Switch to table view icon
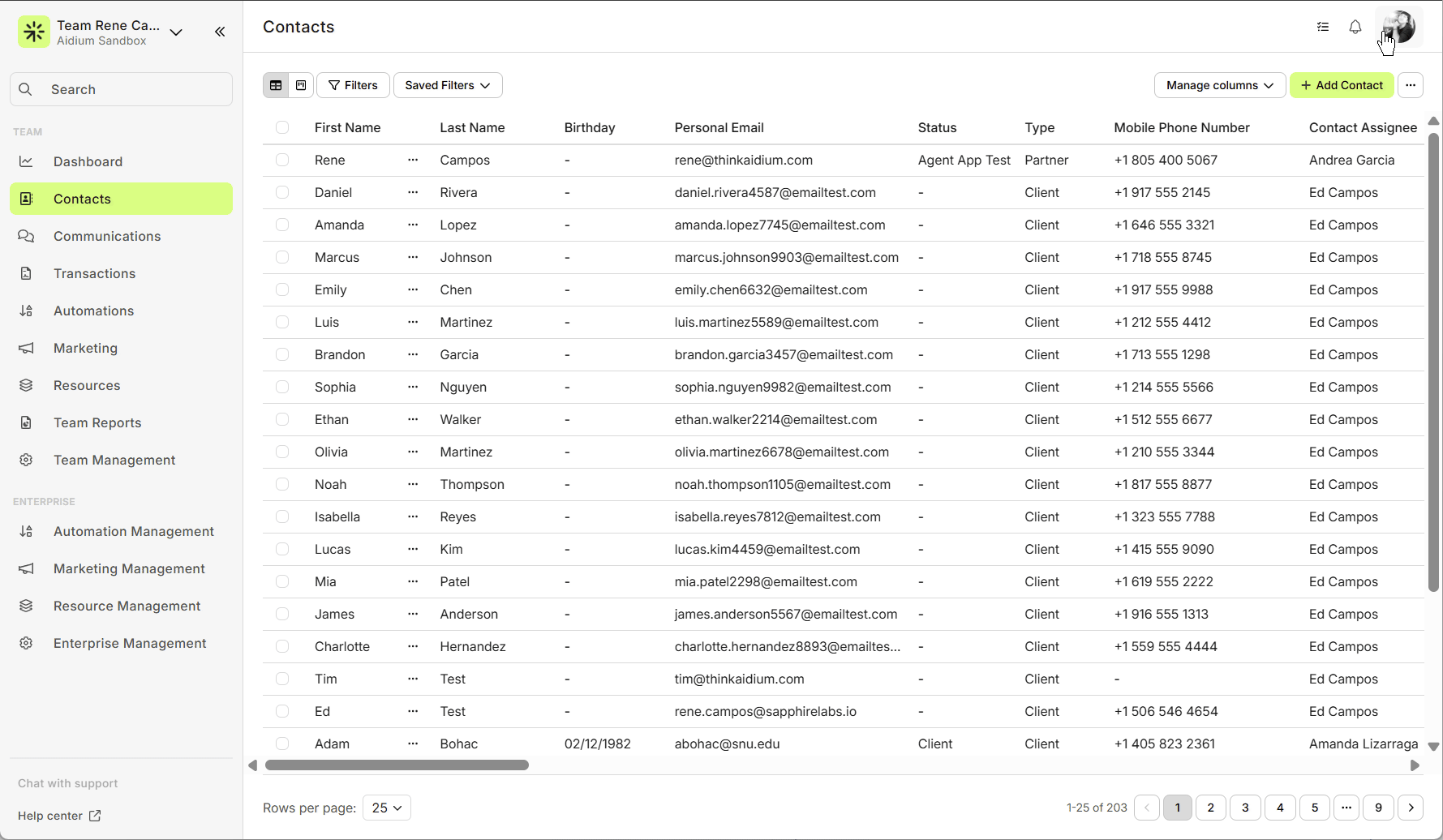Screen dimensions: 1443x840 pyautogui.click(x=276, y=85)
